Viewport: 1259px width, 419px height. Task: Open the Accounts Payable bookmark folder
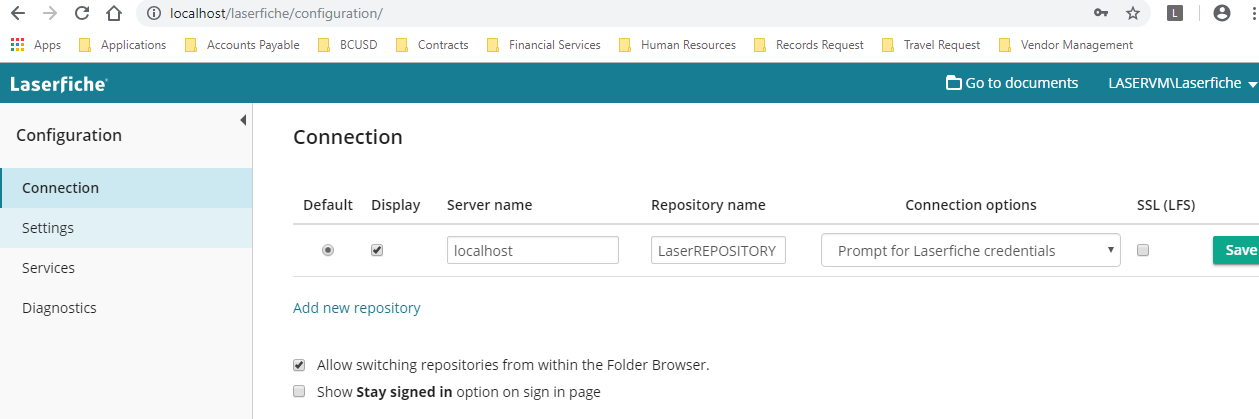(x=243, y=45)
